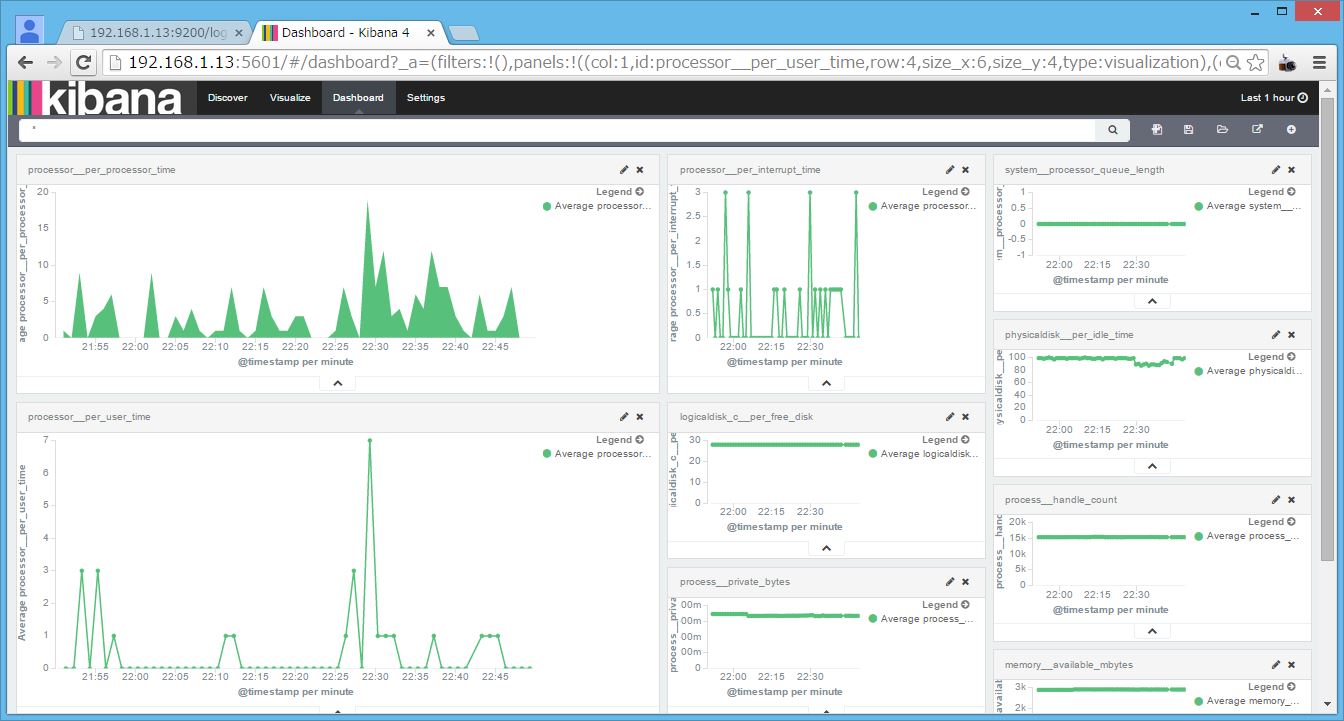1344x721 pixels.
Task: Load a saved dashboard
Action: click(x=1222, y=129)
